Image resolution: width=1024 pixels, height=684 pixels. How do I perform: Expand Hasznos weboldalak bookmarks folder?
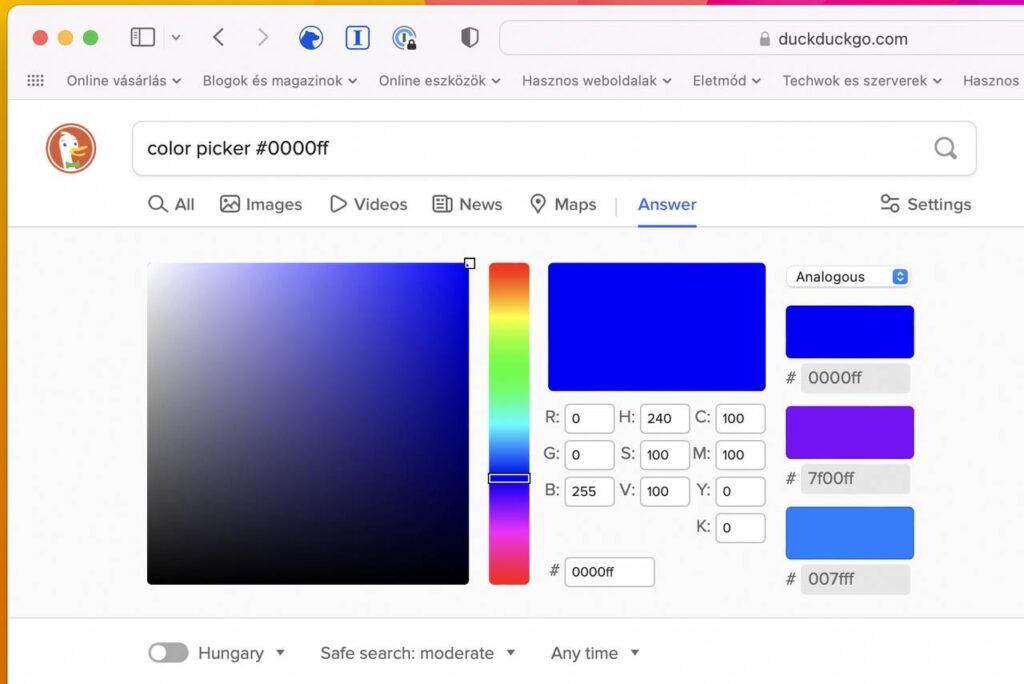coord(596,80)
